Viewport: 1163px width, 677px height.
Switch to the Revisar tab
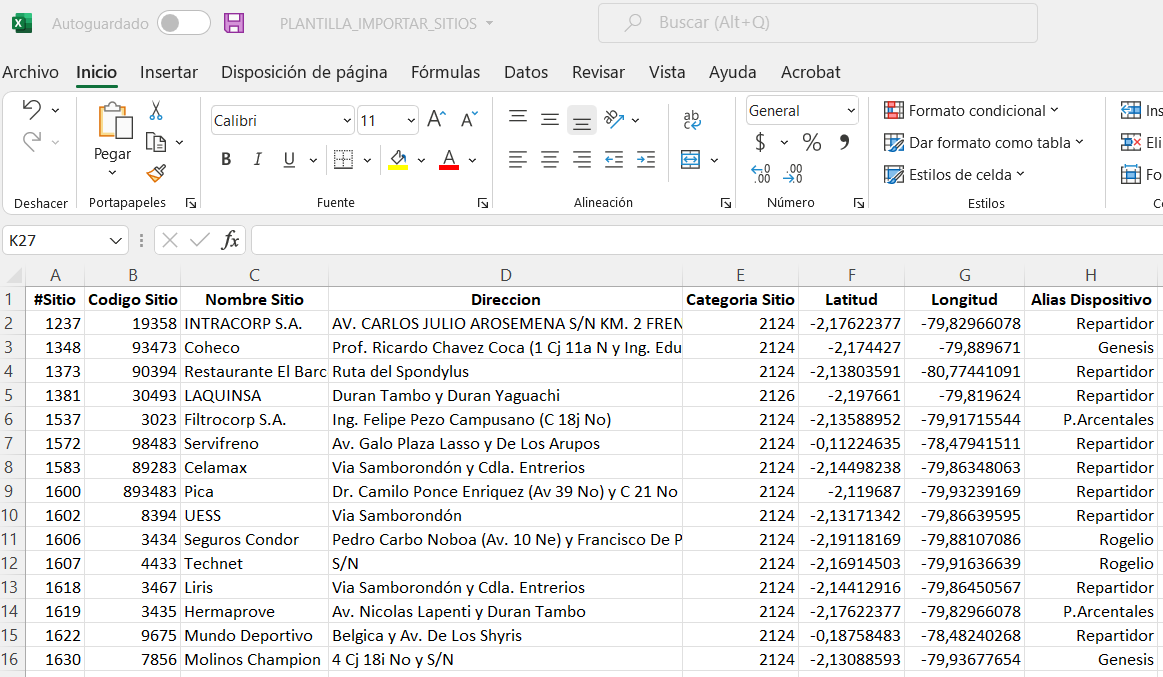(598, 72)
